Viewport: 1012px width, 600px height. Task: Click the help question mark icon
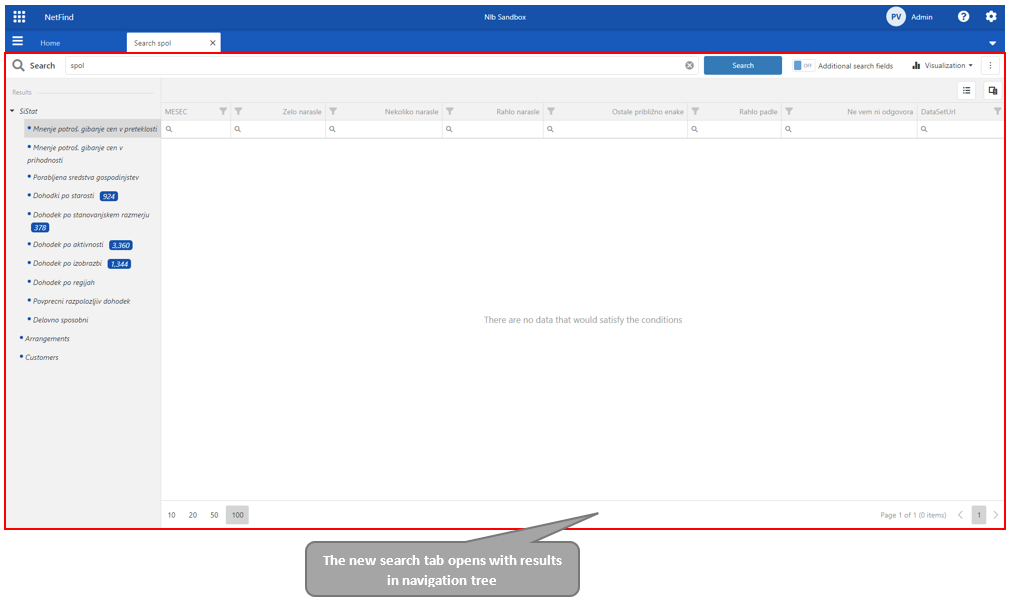[x=963, y=17]
